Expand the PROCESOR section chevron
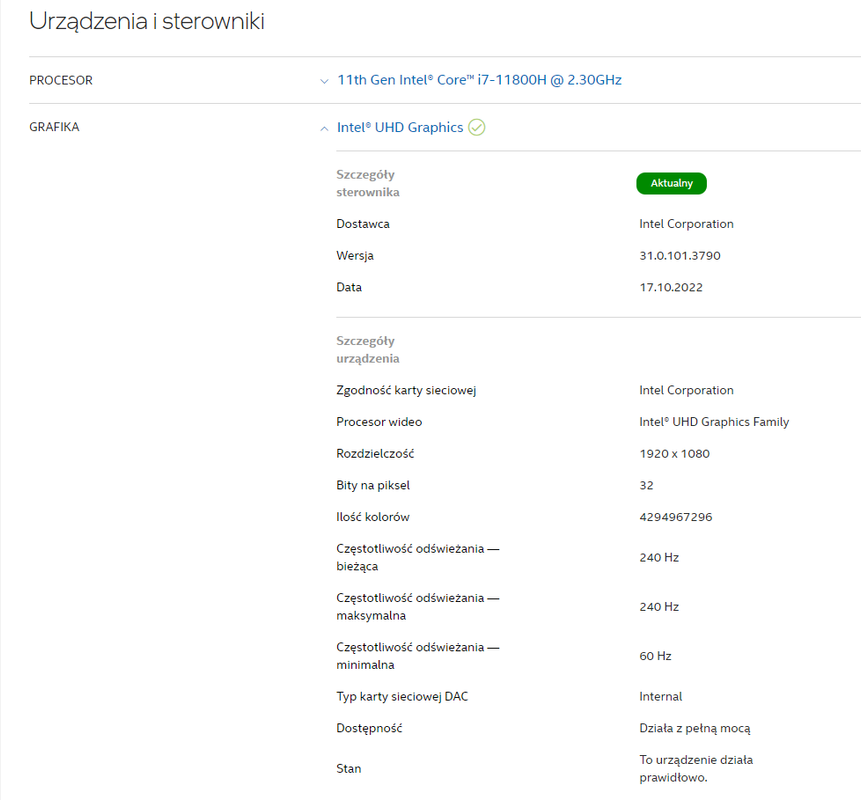This screenshot has height=800, width=861. 324,81
